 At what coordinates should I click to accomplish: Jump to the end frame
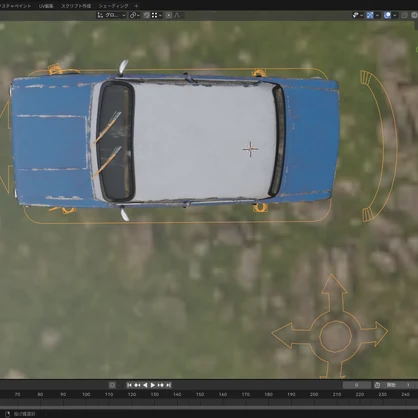(169, 385)
